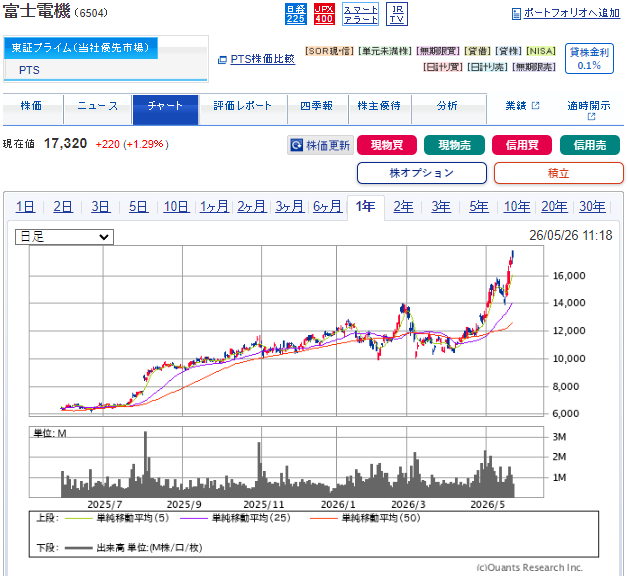628x576 pixels.
Task: Switch chart range to 10年
Action: coord(517,207)
